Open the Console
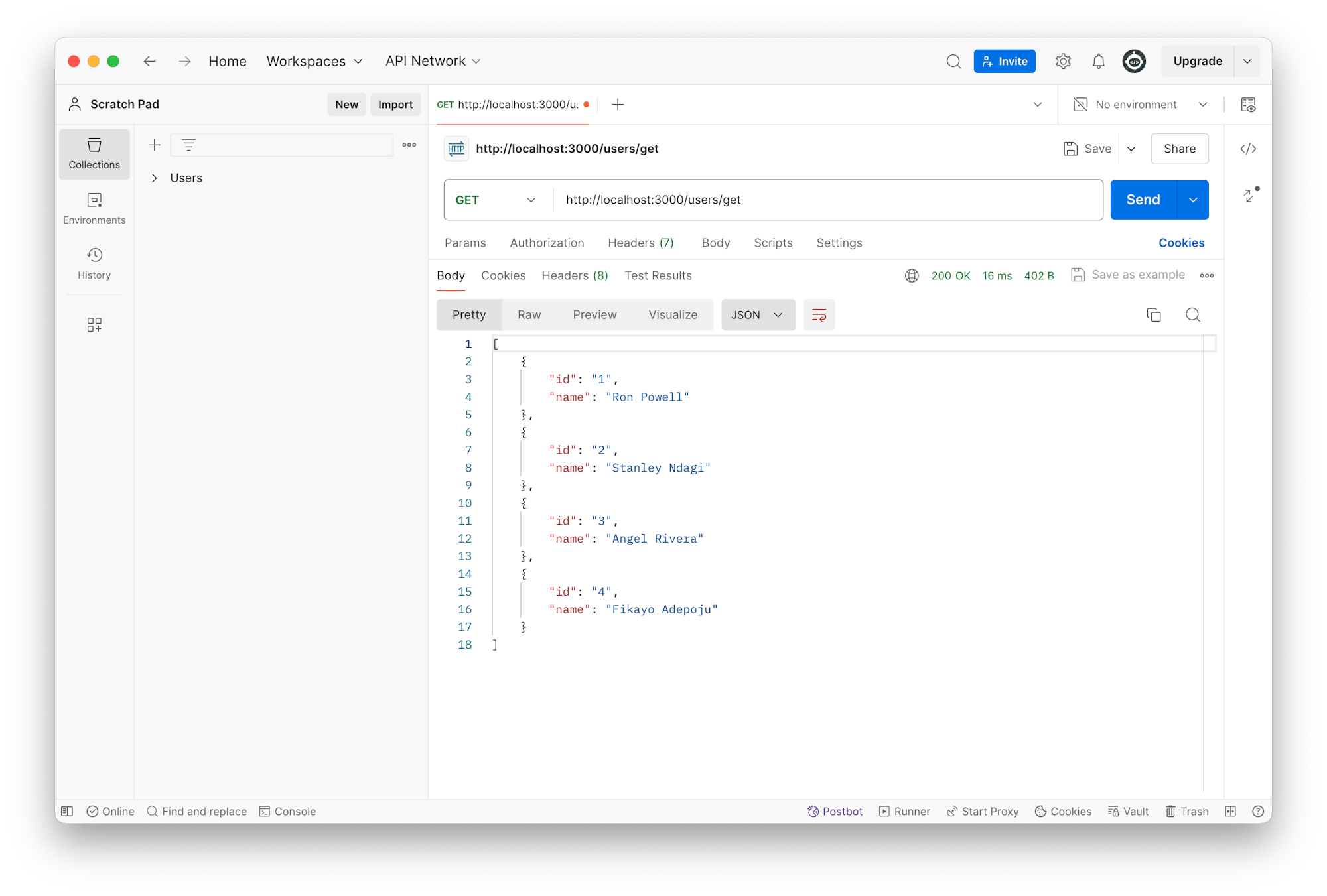Screen dimensions: 1327x896 (288, 811)
